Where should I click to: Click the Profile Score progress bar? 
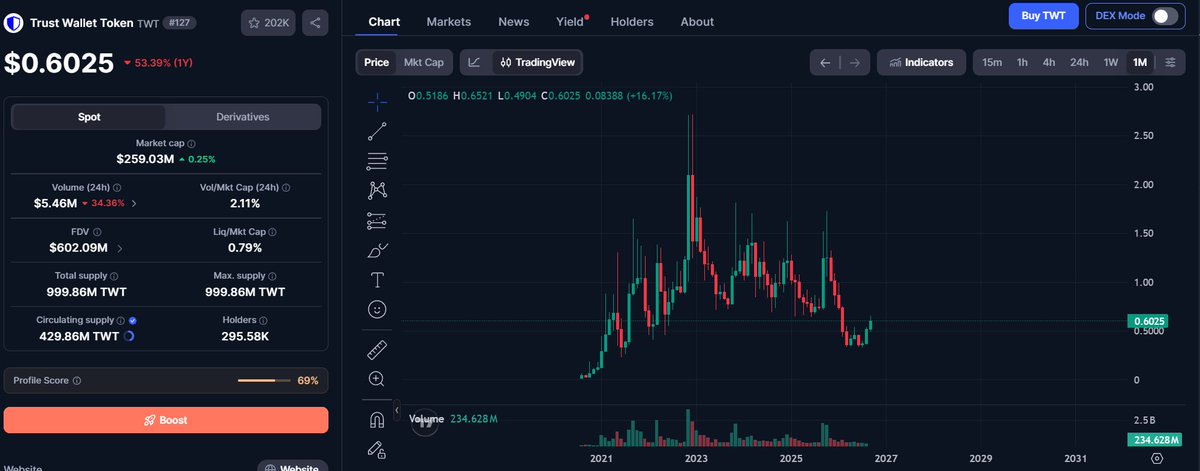pyautogui.click(x=264, y=381)
